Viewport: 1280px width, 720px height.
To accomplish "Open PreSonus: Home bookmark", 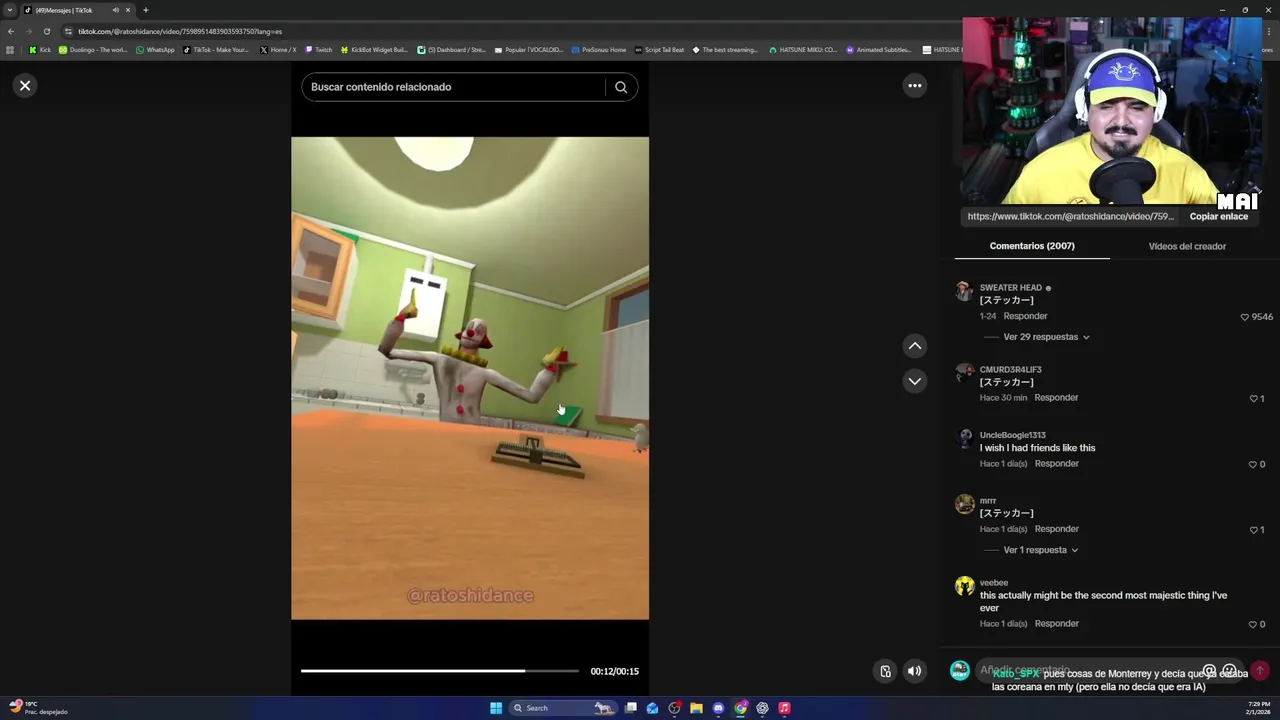I will (599, 50).
